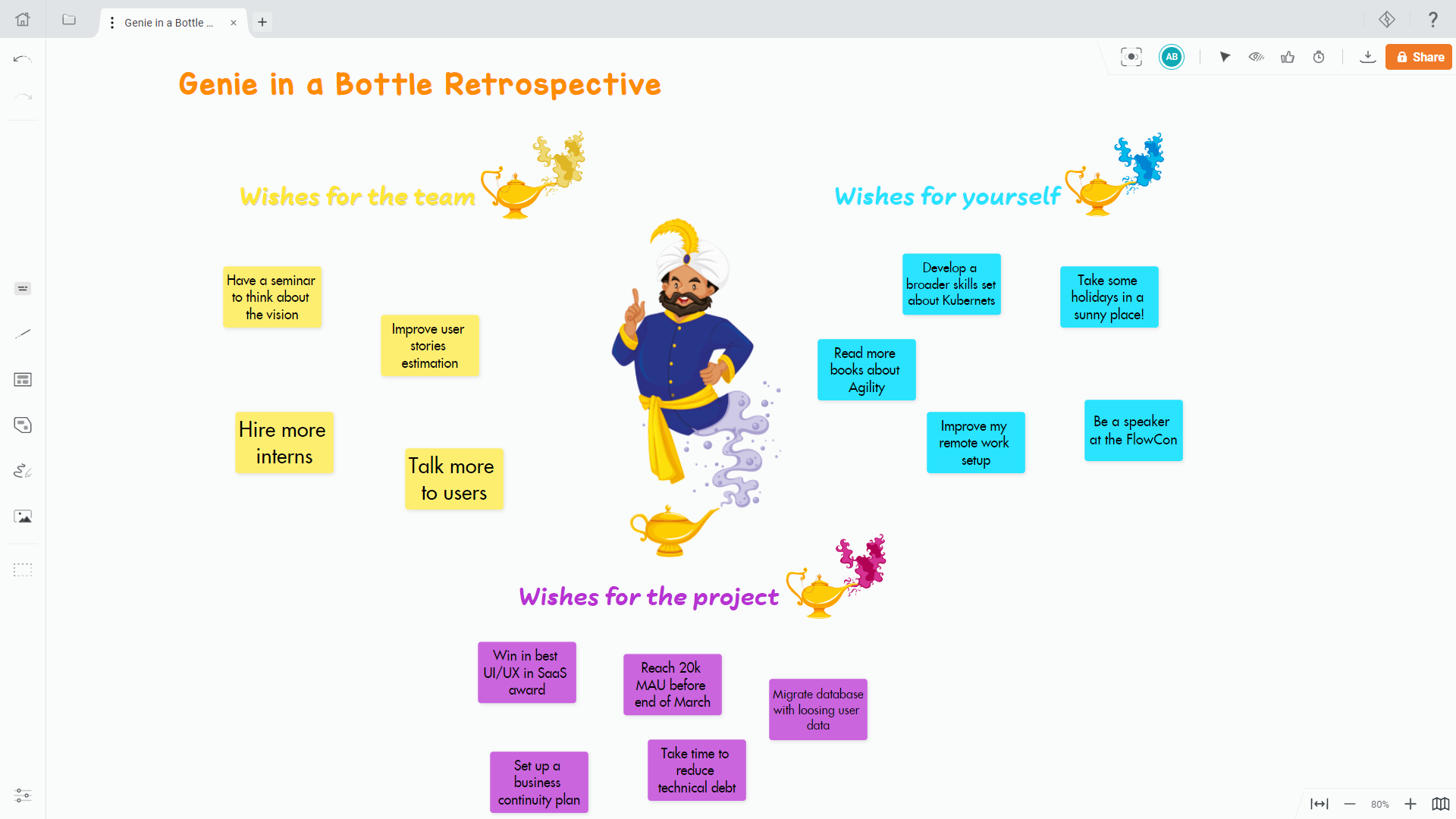Click the new tab plus button
The height and width of the screenshot is (819, 1456).
coord(262,22)
